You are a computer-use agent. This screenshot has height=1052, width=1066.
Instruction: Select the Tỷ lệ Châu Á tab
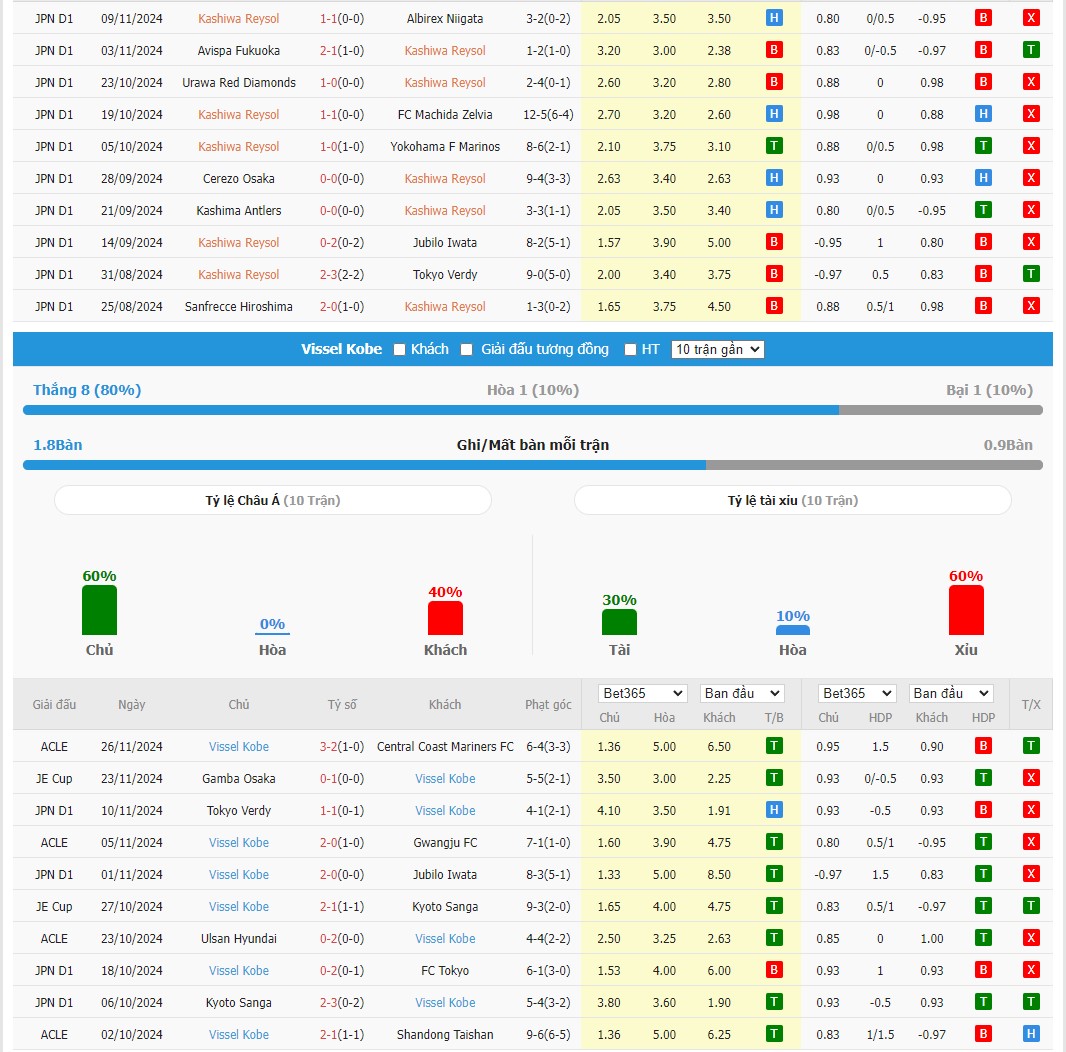click(273, 500)
